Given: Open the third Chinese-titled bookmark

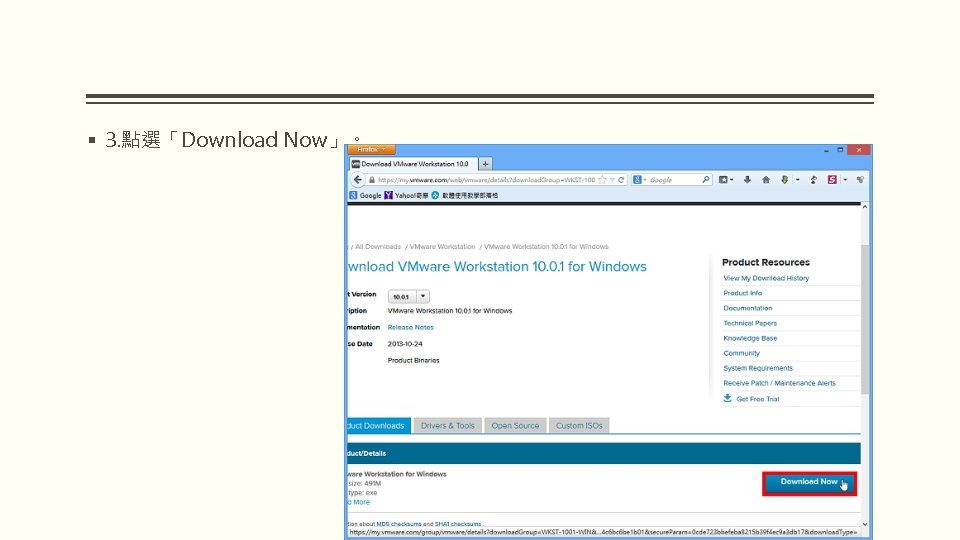Looking at the screenshot, I should [x=465, y=195].
